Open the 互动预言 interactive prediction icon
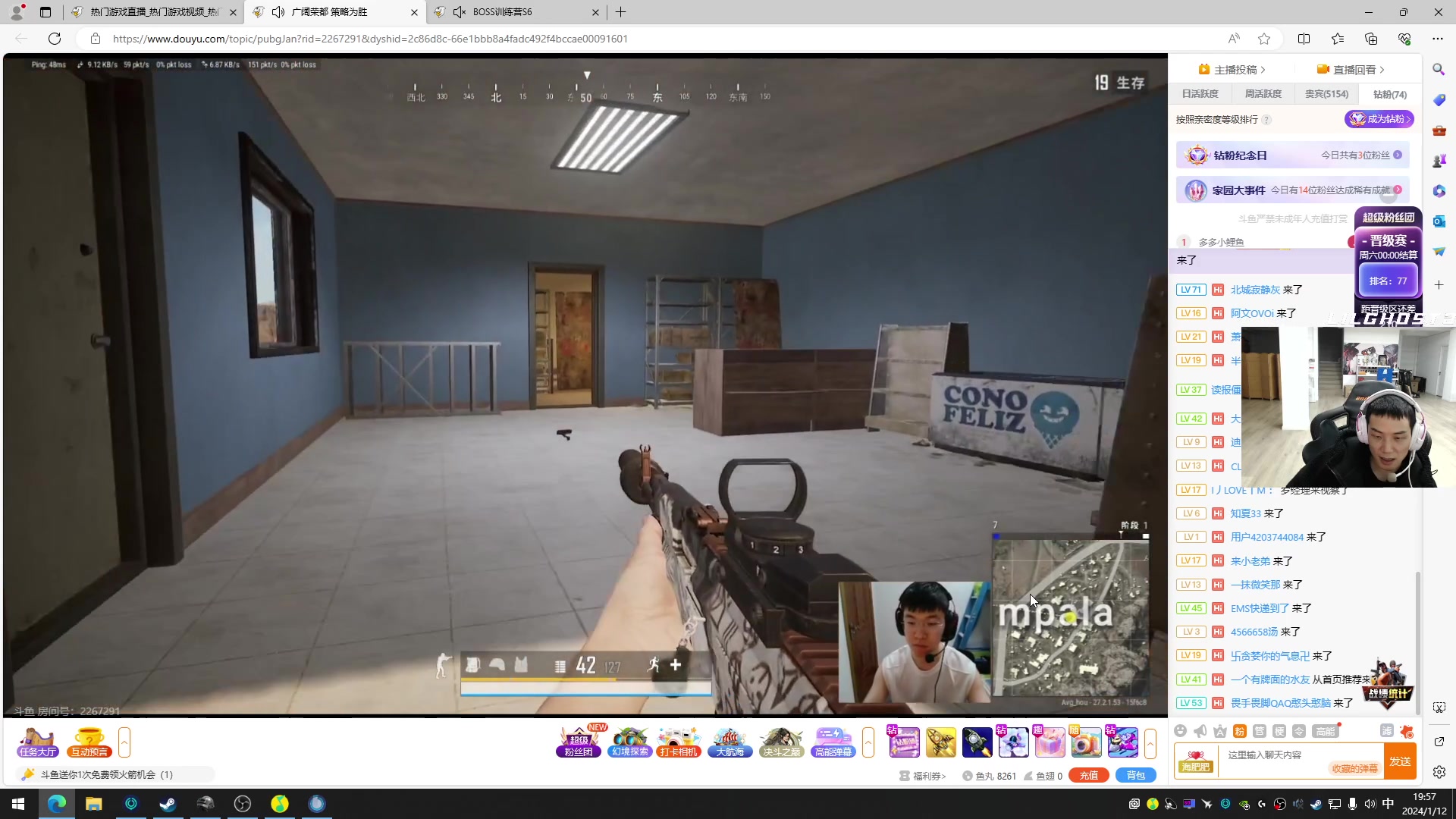 tap(89, 742)
